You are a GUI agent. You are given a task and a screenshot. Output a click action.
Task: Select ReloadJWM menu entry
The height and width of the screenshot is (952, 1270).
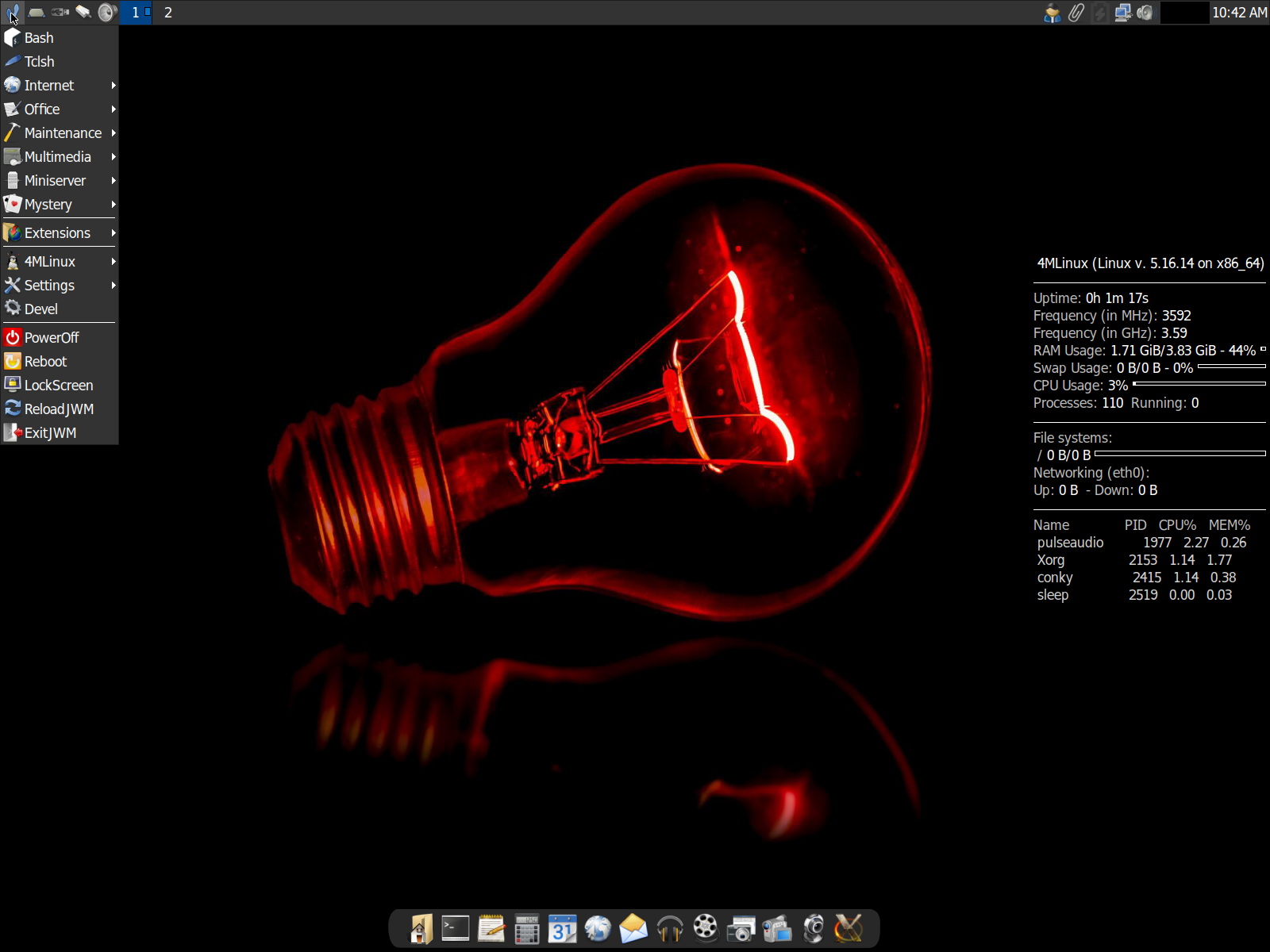[60, 409]
